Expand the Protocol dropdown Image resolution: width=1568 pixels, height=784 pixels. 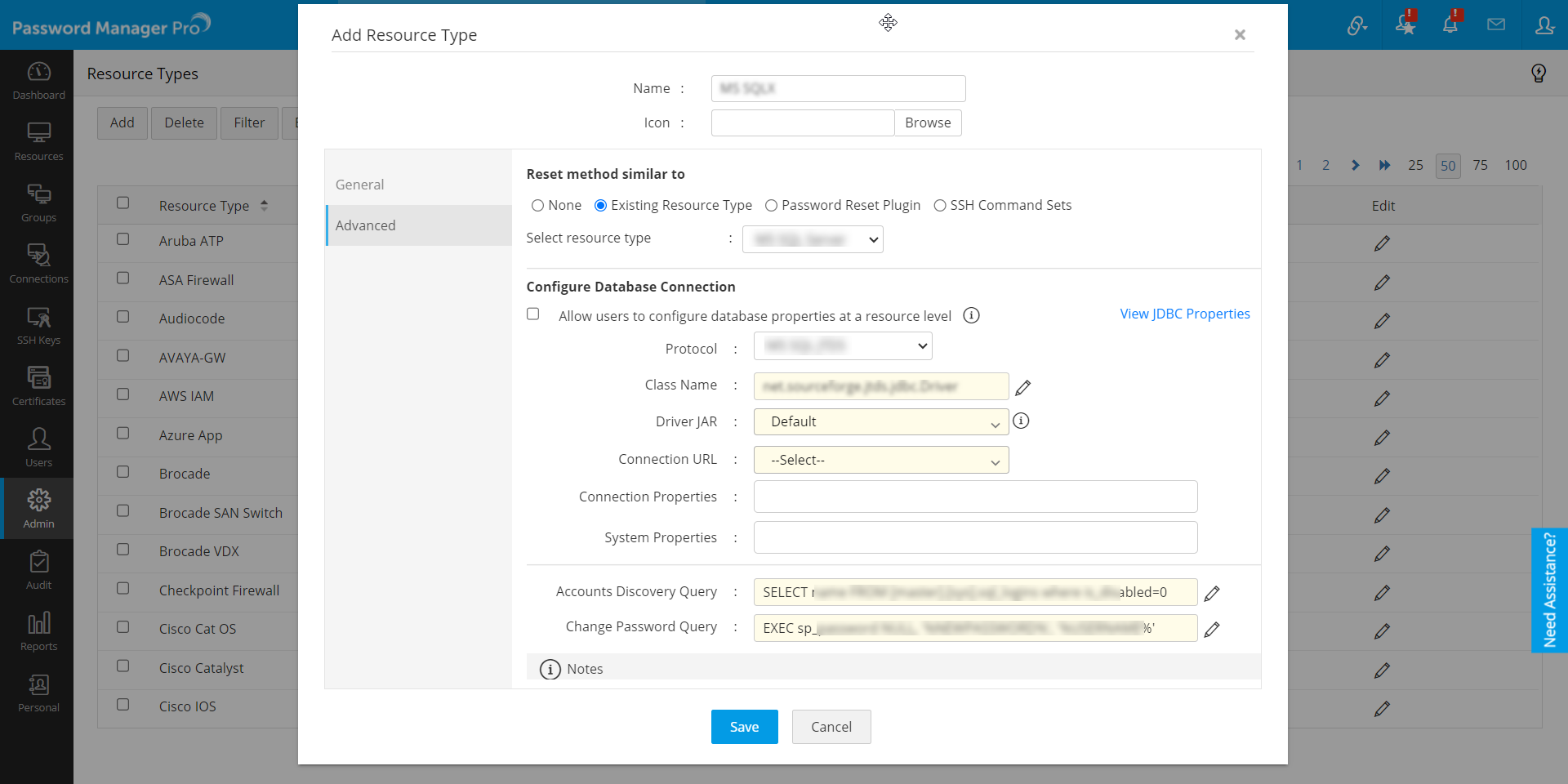pos(842,346)
